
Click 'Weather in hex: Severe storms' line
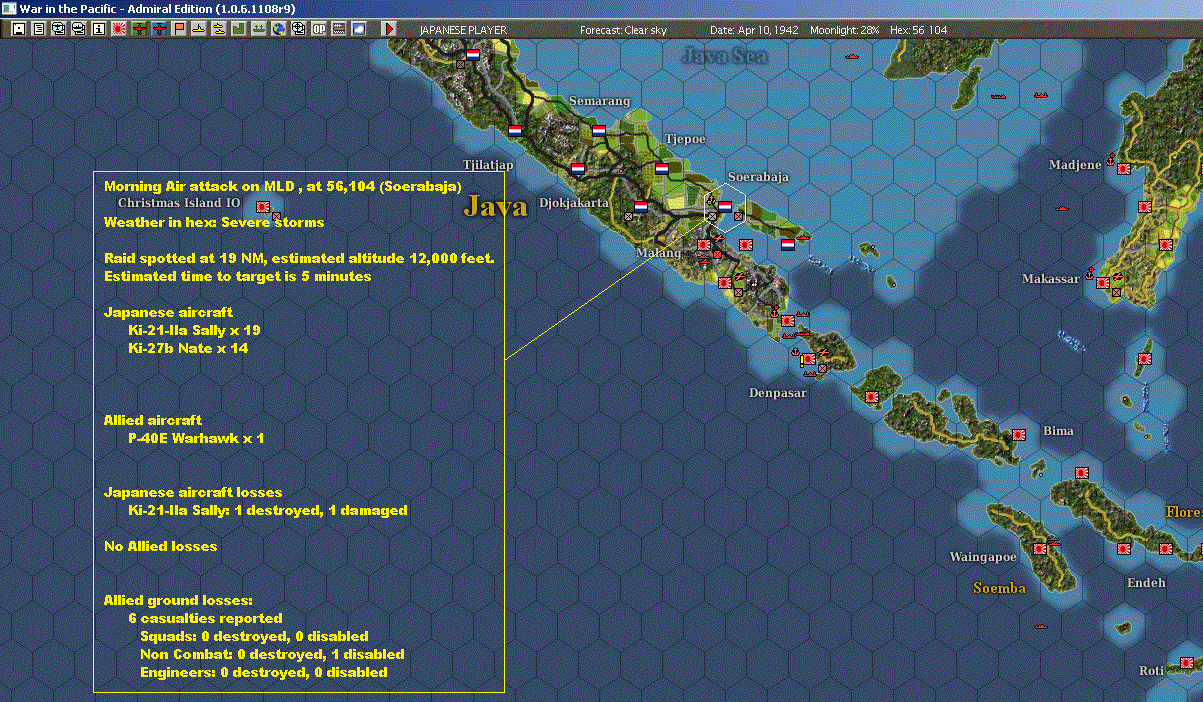click(214, 222)
